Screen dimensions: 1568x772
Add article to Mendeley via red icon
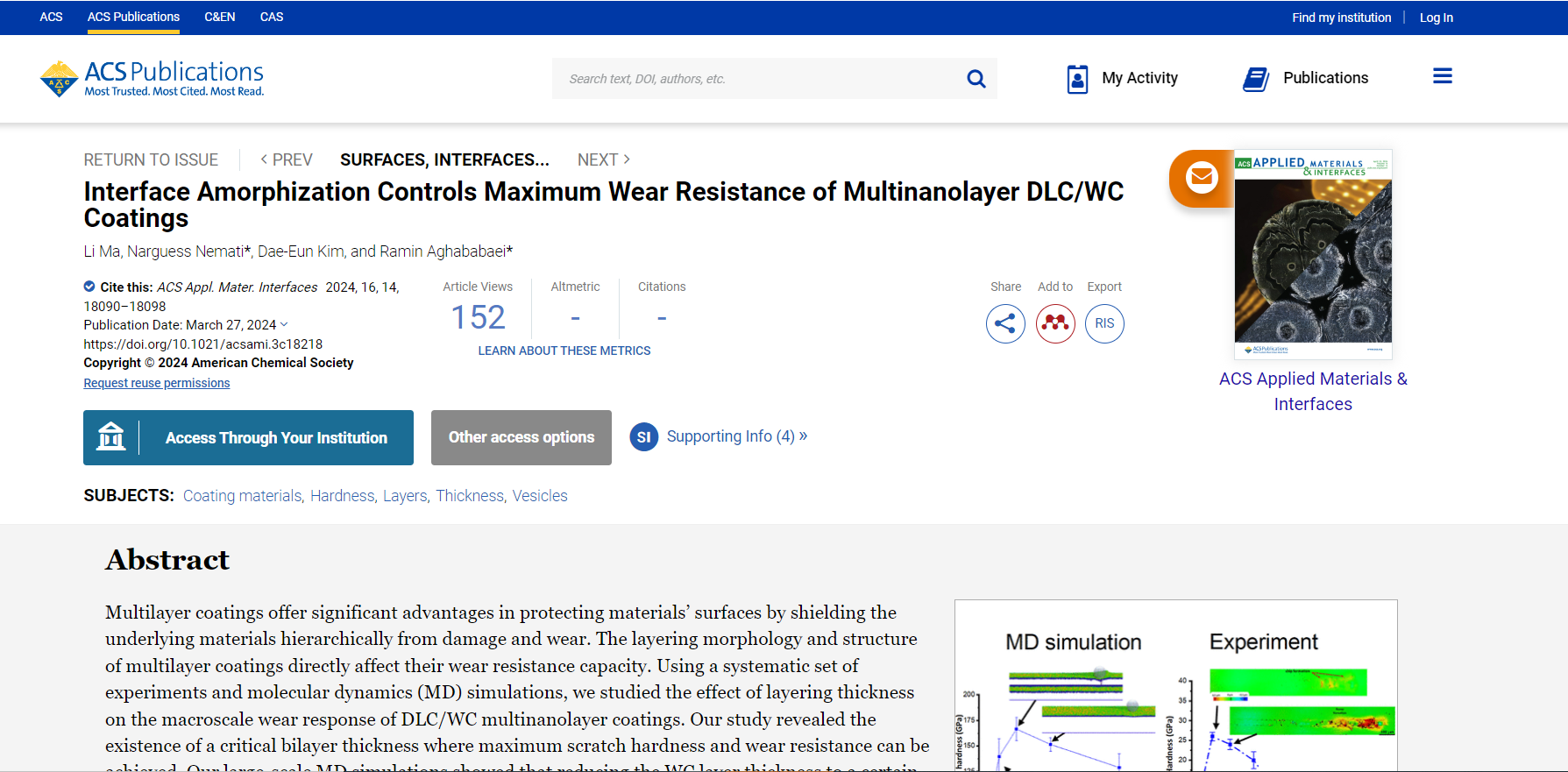click(1055, 324)
